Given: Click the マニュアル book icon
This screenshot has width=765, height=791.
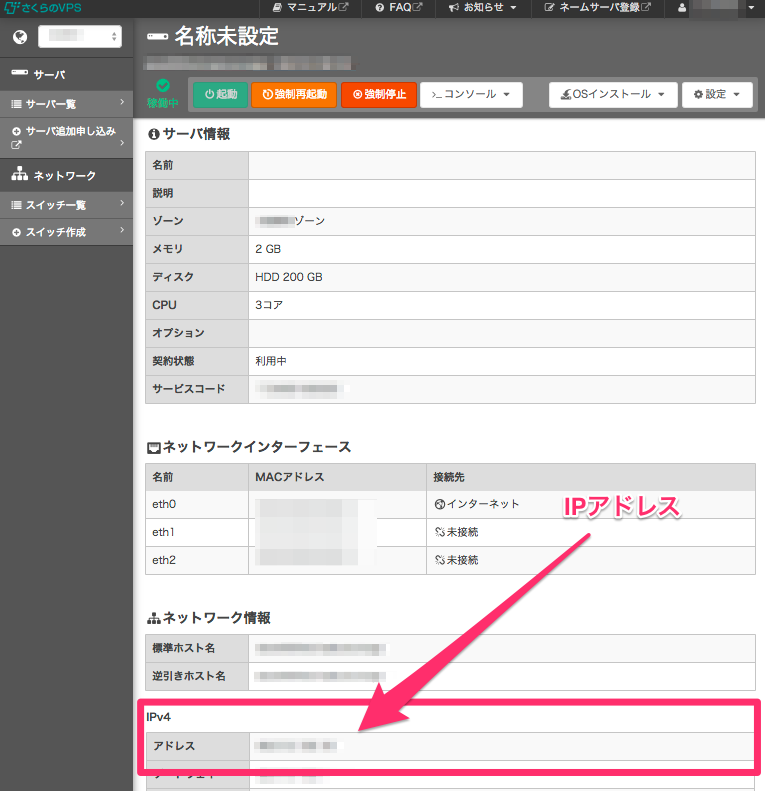Looking at the screenshot, I should 277,8.
